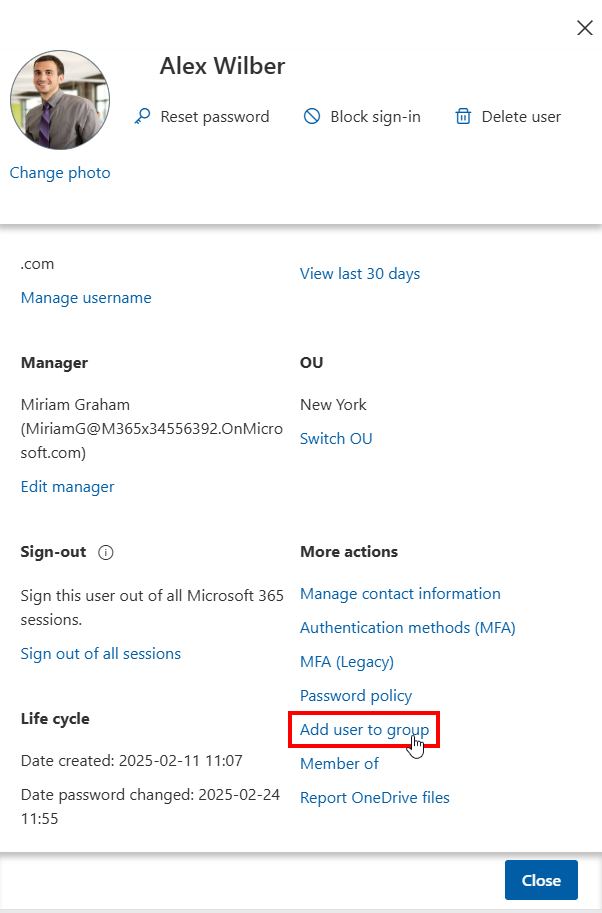Open MFA (Legacy) settings

click(x=347, y=662)
